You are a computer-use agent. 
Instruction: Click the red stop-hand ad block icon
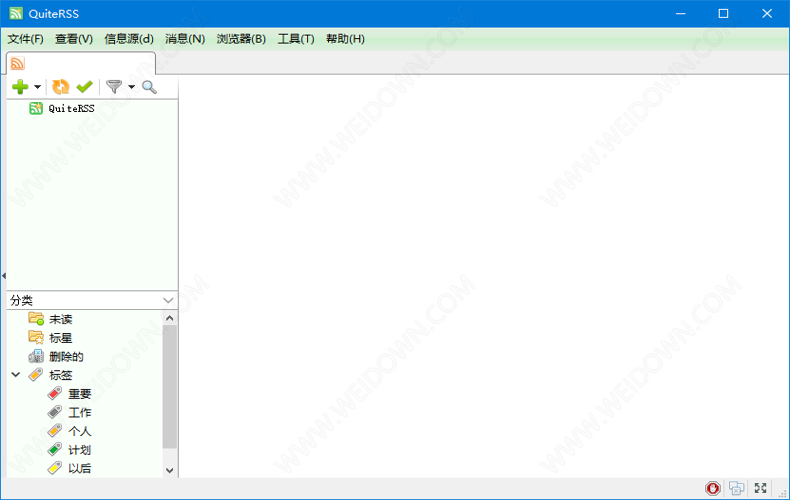coord(713,488)
